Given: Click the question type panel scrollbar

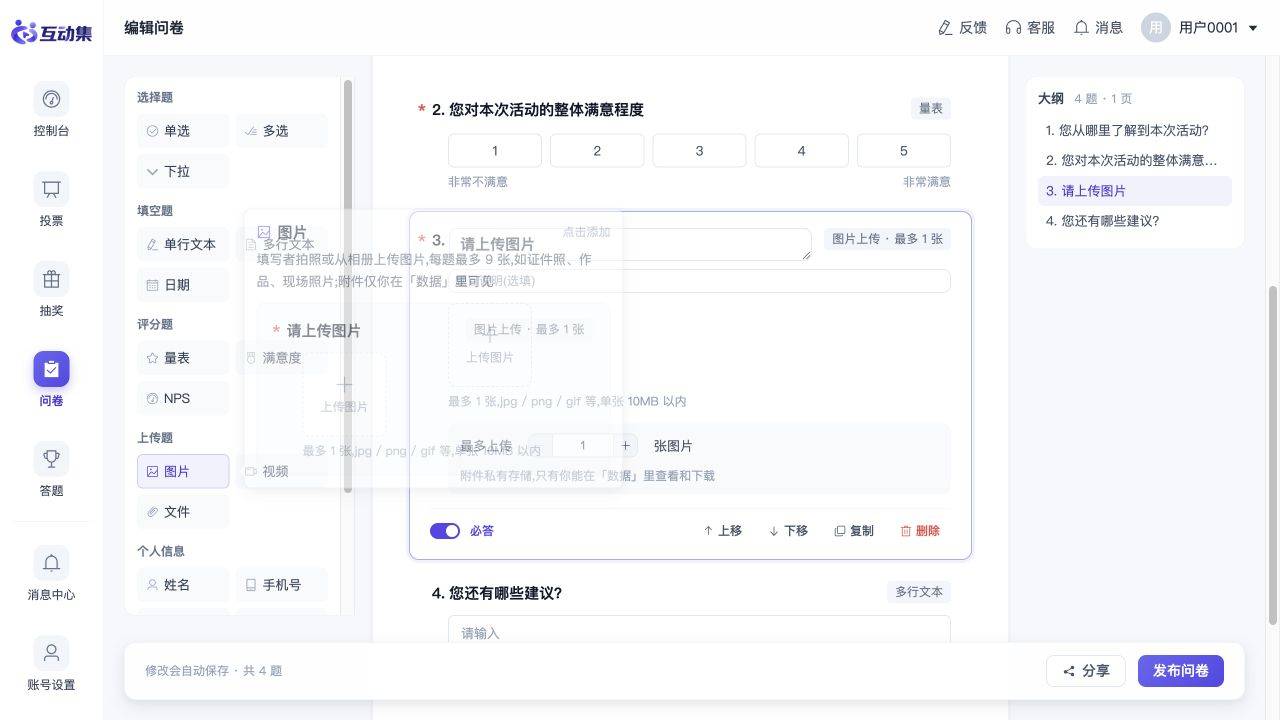Looking at the screenshot, I should pos(348,285).
